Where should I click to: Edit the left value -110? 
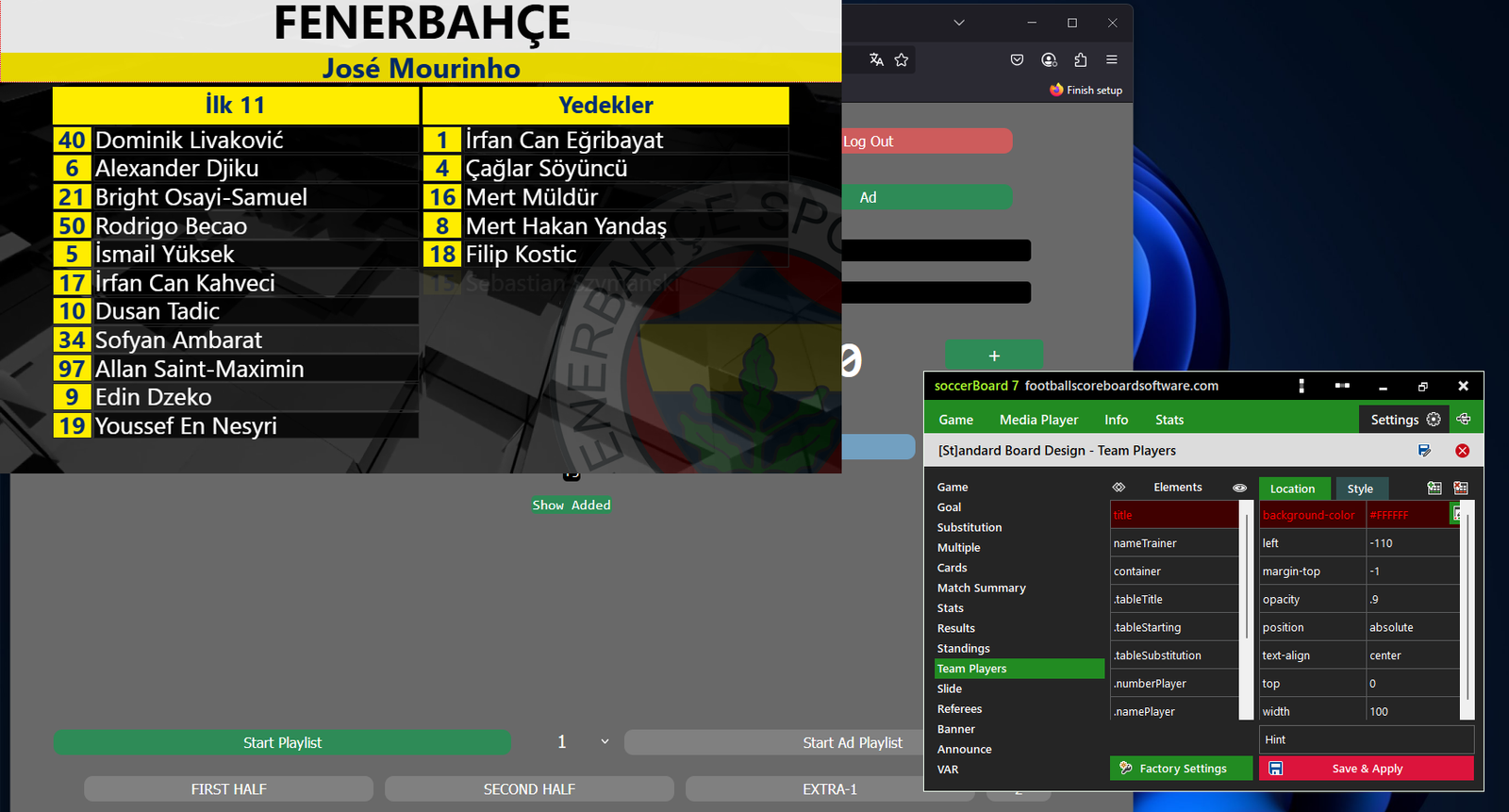[x=1413, y=543]
